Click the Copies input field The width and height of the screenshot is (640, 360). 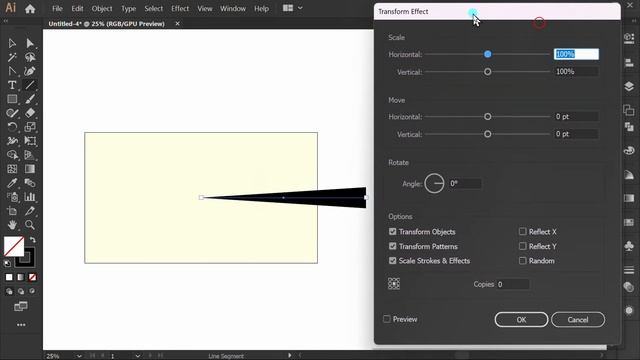click(x=513, y=284)
